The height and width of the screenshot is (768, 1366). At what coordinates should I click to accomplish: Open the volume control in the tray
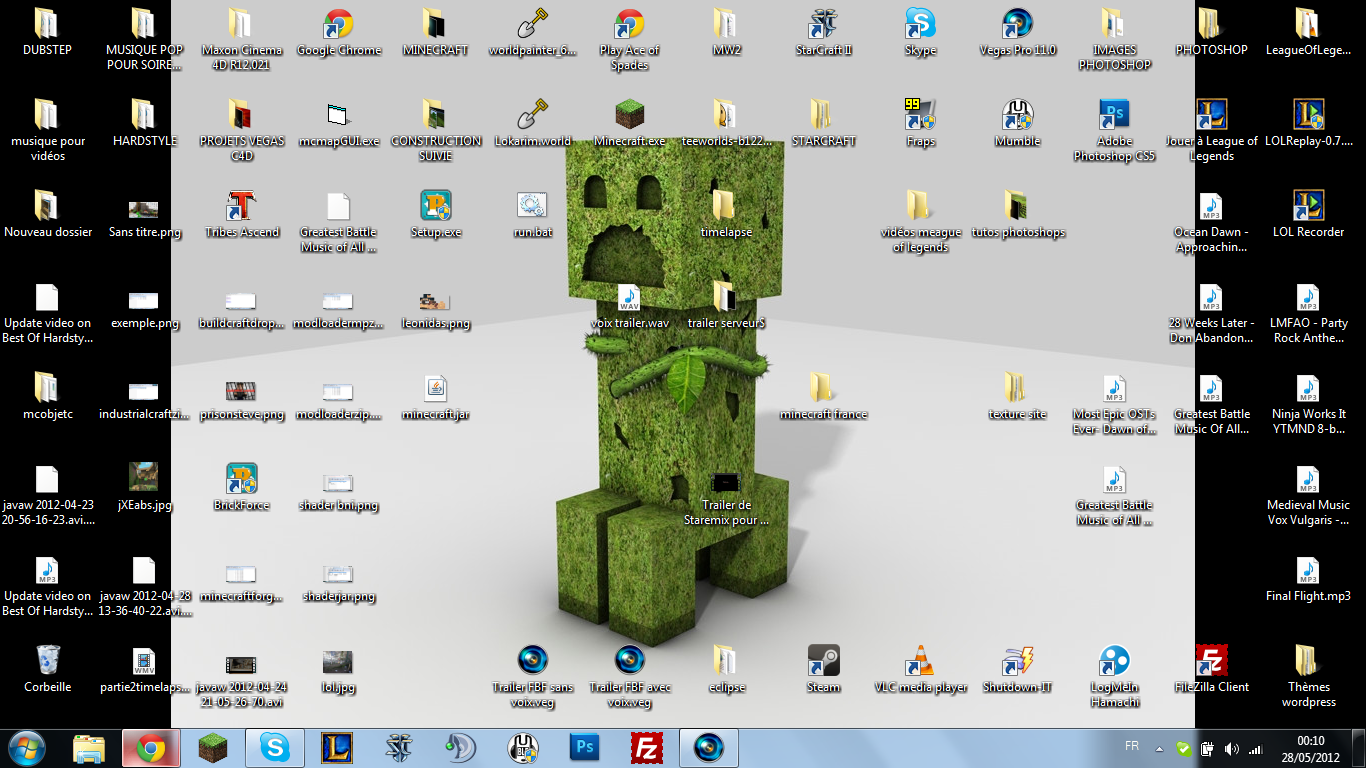click(1230, 748)
